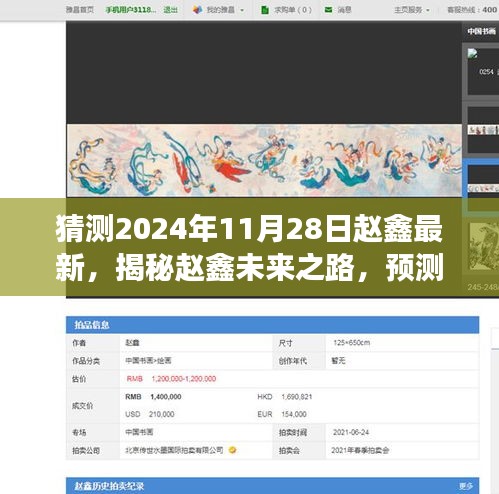Click the 中国书画 sidebar heading
The height and width of the screenshot is (494, 499).
[481, 31]
